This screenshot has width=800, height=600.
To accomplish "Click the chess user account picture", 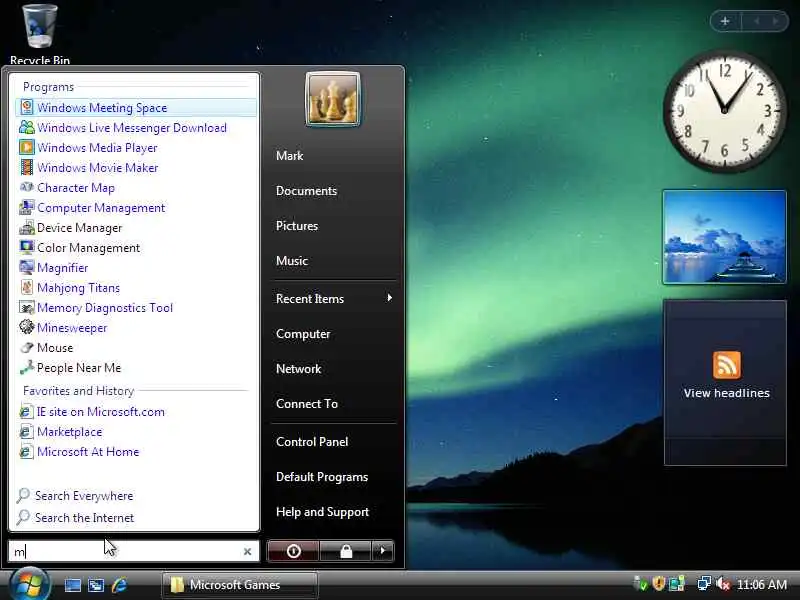I will (x=333, y=99).
